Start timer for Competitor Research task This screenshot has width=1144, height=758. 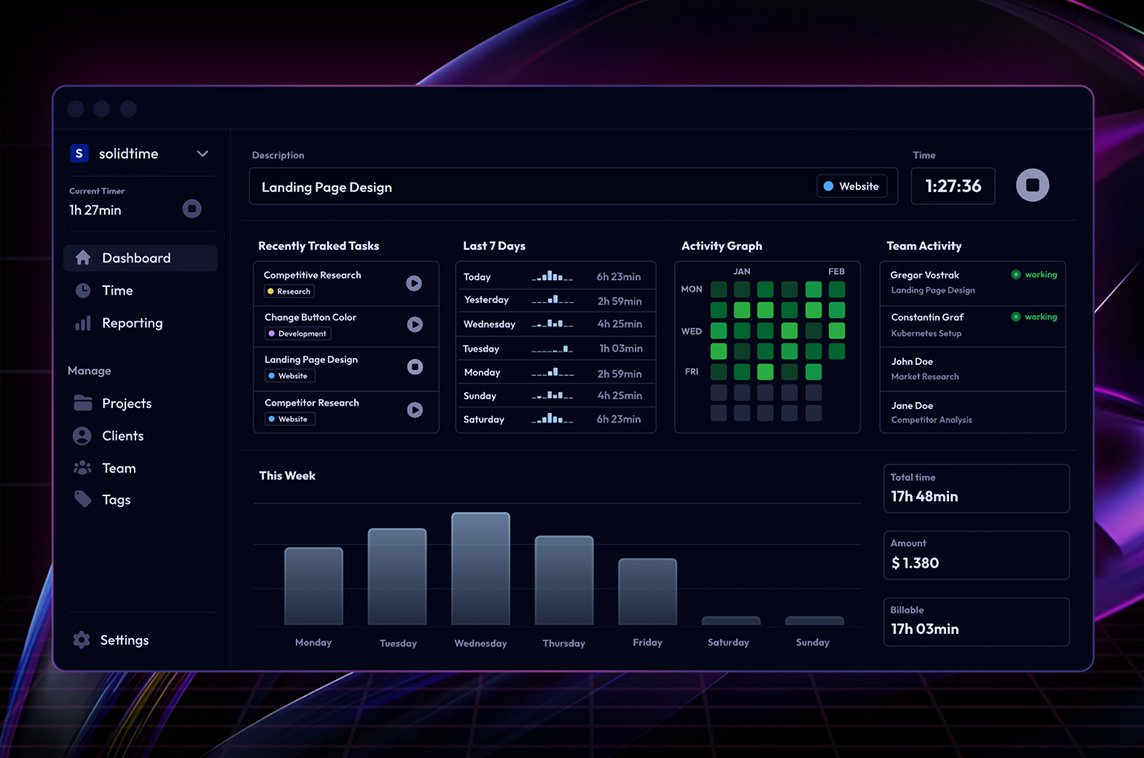click(414, 410)
